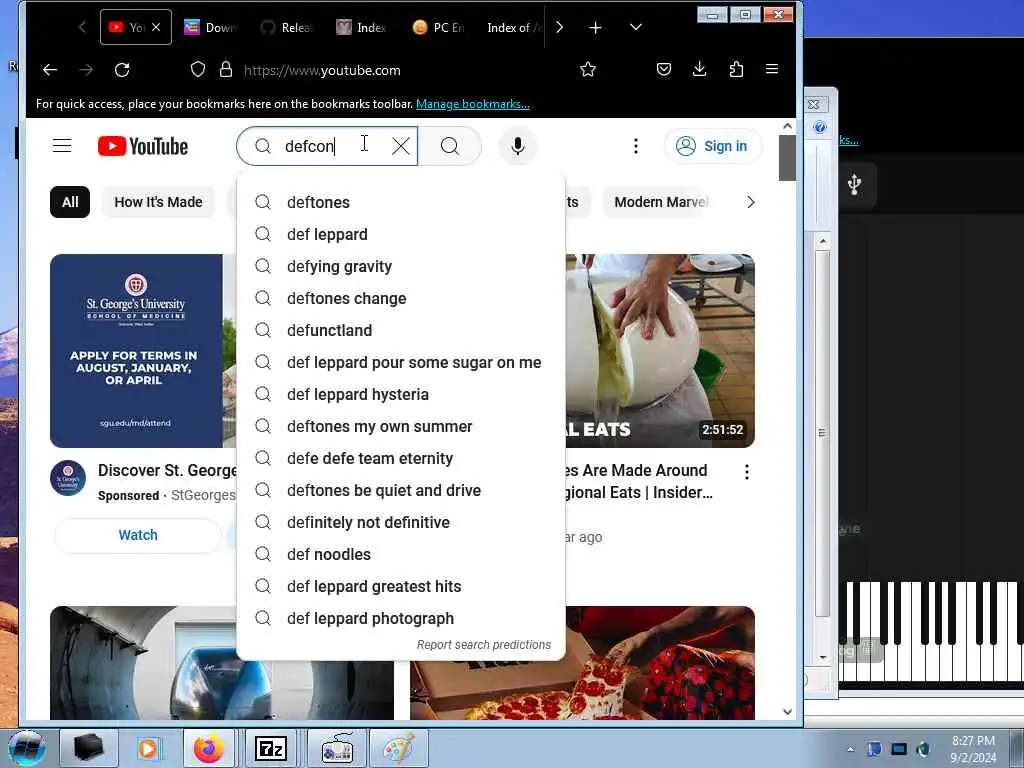Viewport: 1024px width, 768px height.
Task: Open tracking protection shield icon
Action: pos(198,70)
